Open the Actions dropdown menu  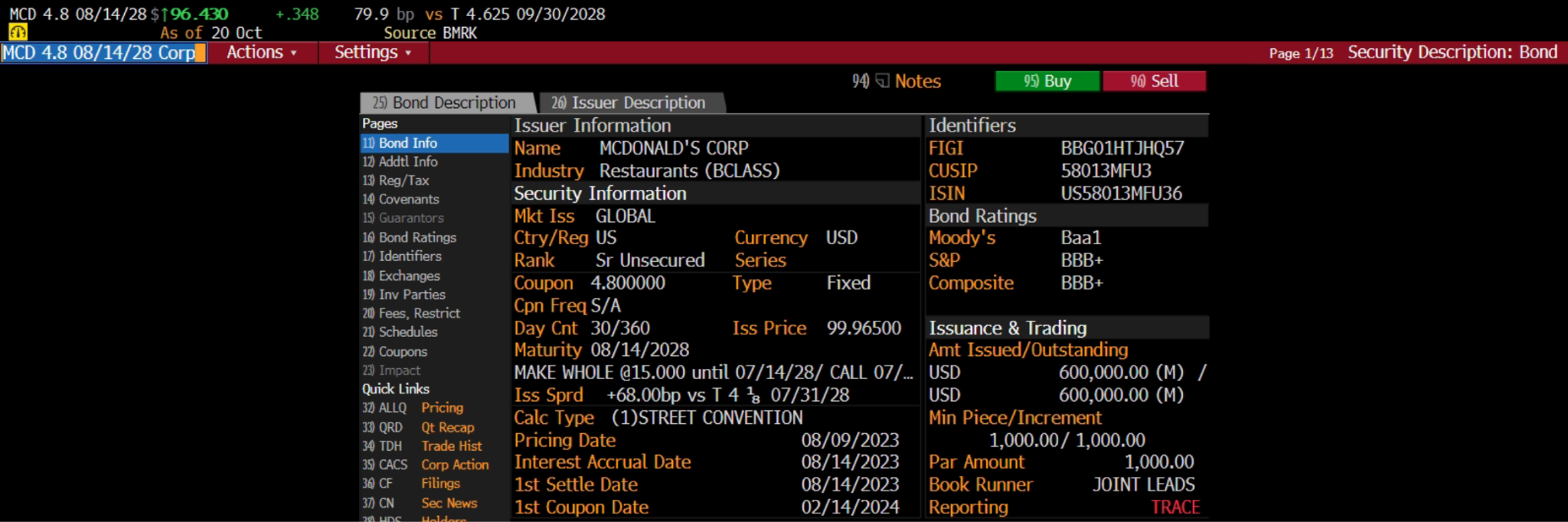coord(261,53)
